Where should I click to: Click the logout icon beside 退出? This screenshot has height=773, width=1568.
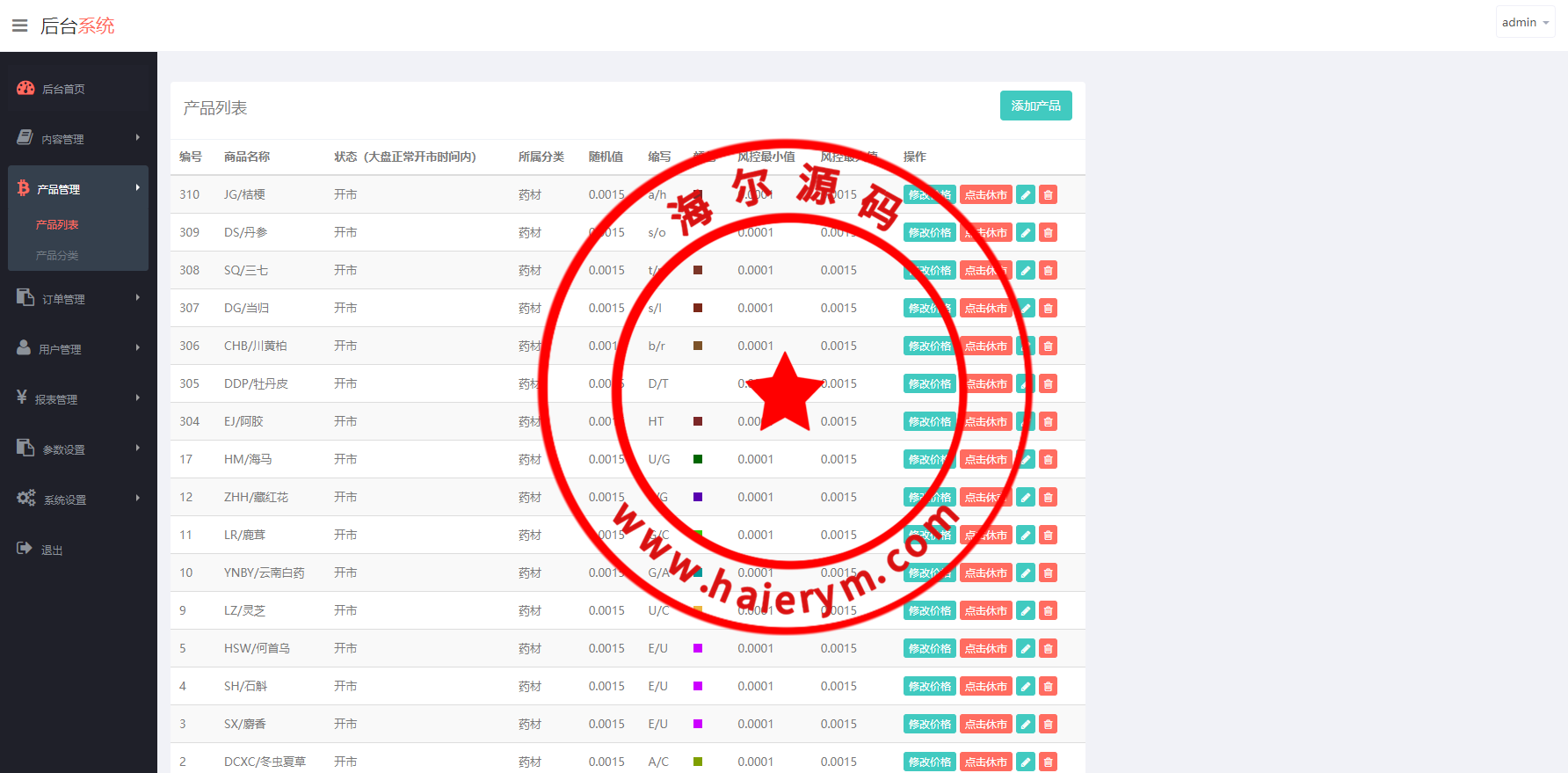[25, 549]
